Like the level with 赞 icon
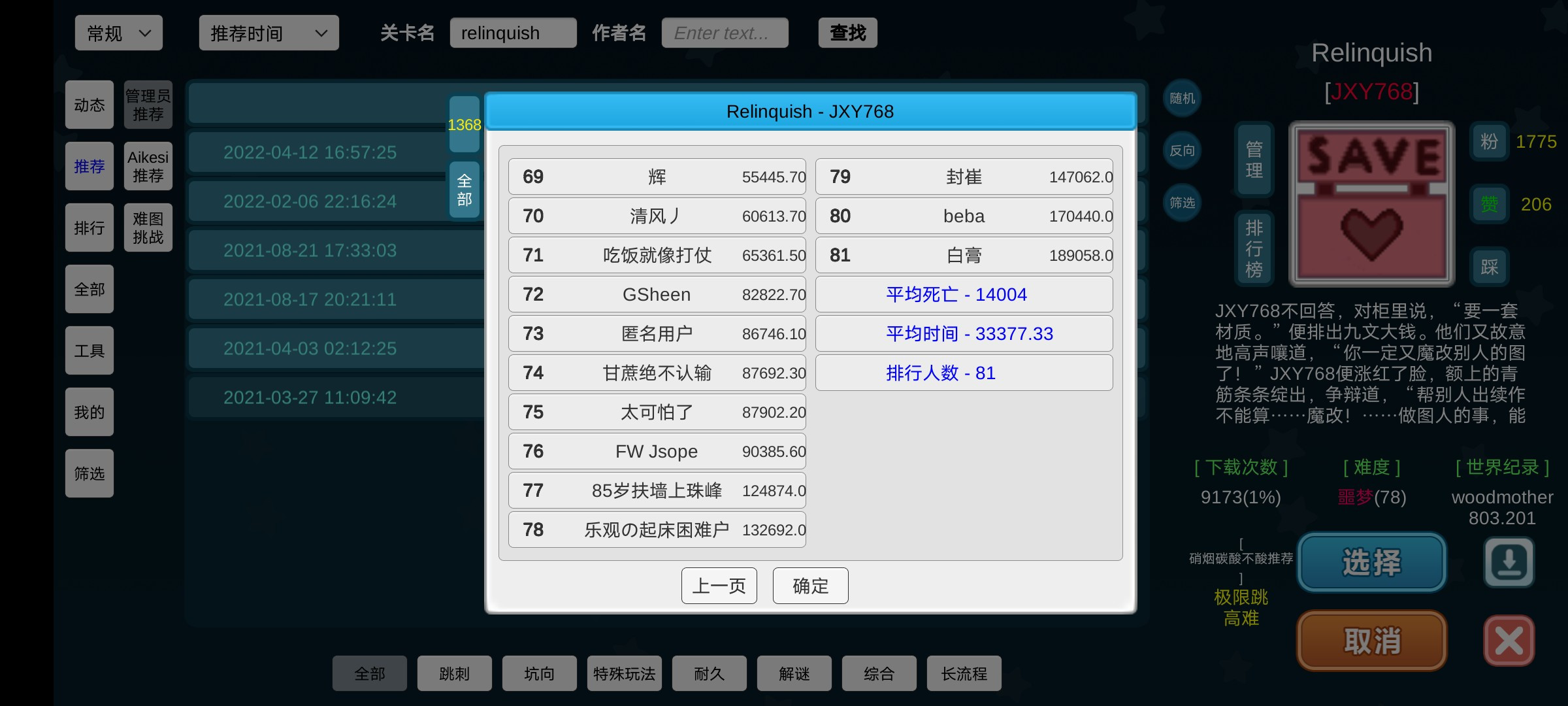This screenshot has height=706, width=1568. point(1489,204)
